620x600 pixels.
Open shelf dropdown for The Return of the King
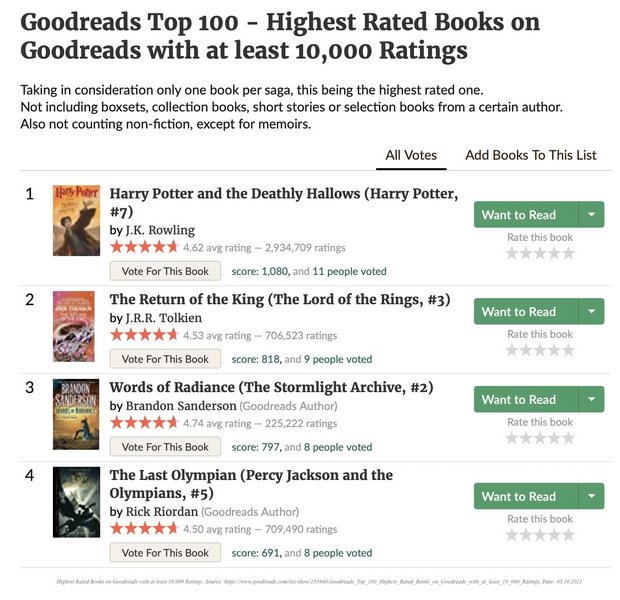591,312
